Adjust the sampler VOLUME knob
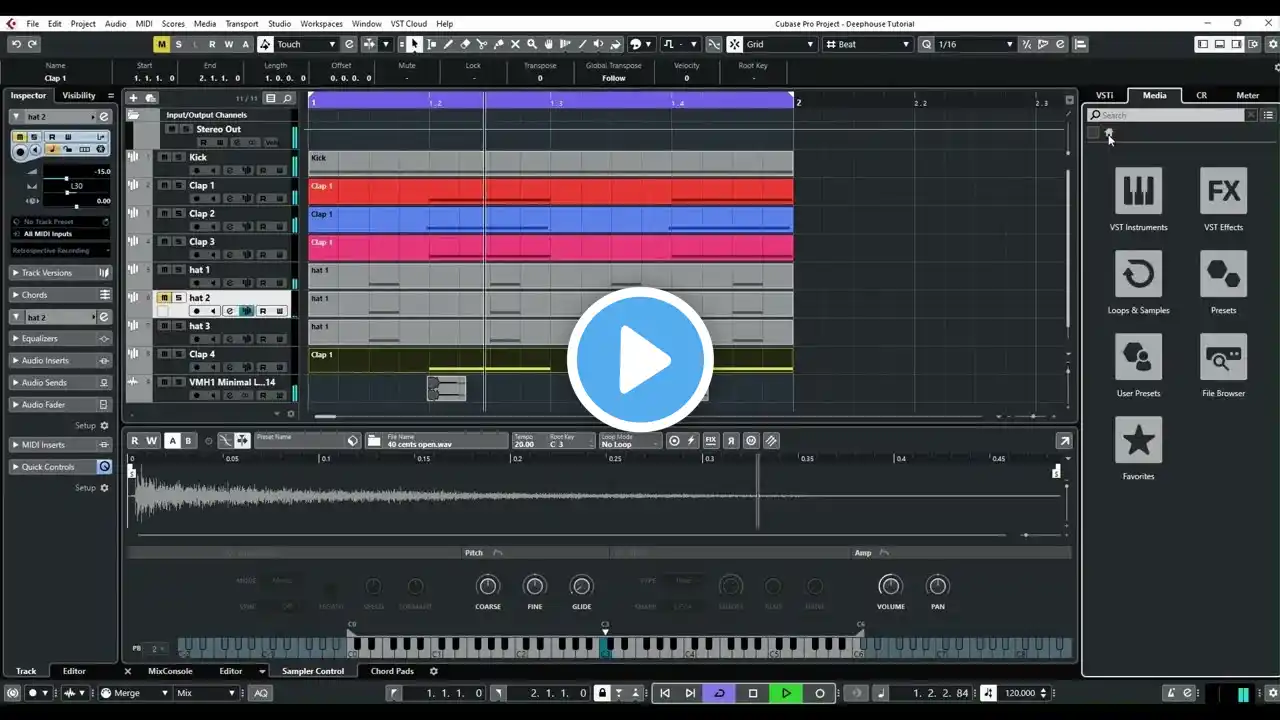The width and height of the screenshot is (1280, 720). (x=890, y=586)
